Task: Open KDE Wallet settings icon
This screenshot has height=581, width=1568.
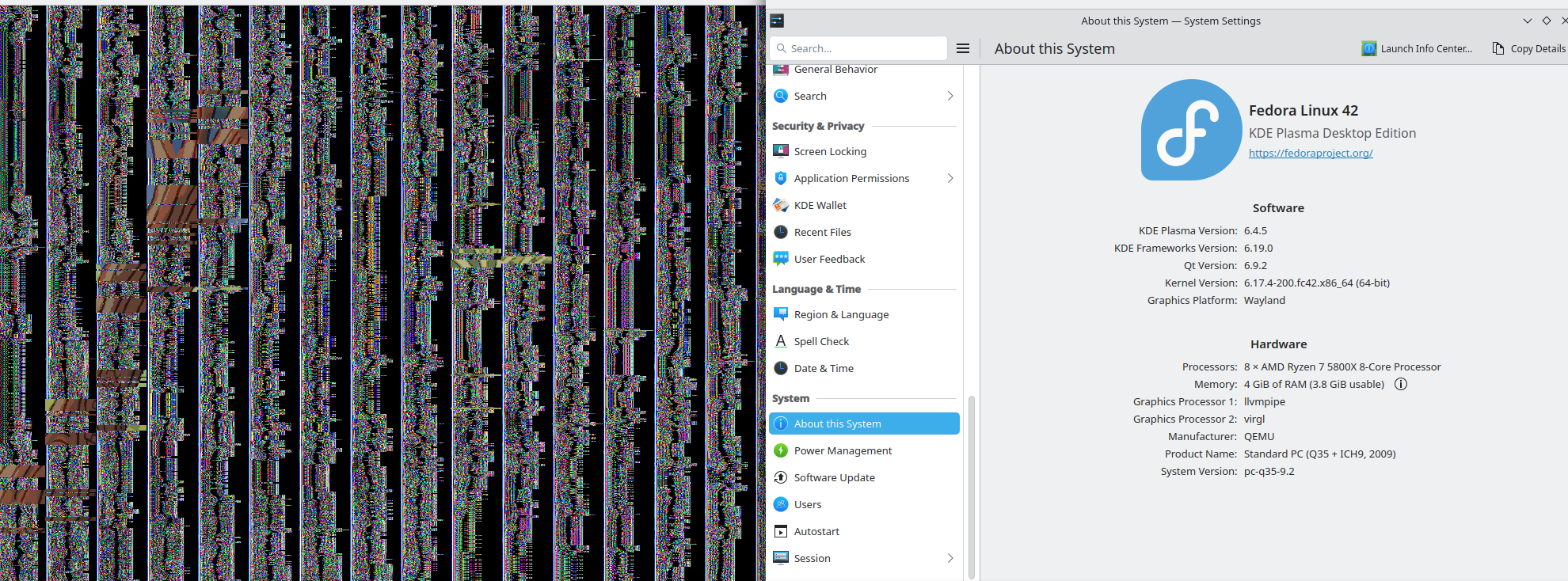Action: [x=781, y=205]
